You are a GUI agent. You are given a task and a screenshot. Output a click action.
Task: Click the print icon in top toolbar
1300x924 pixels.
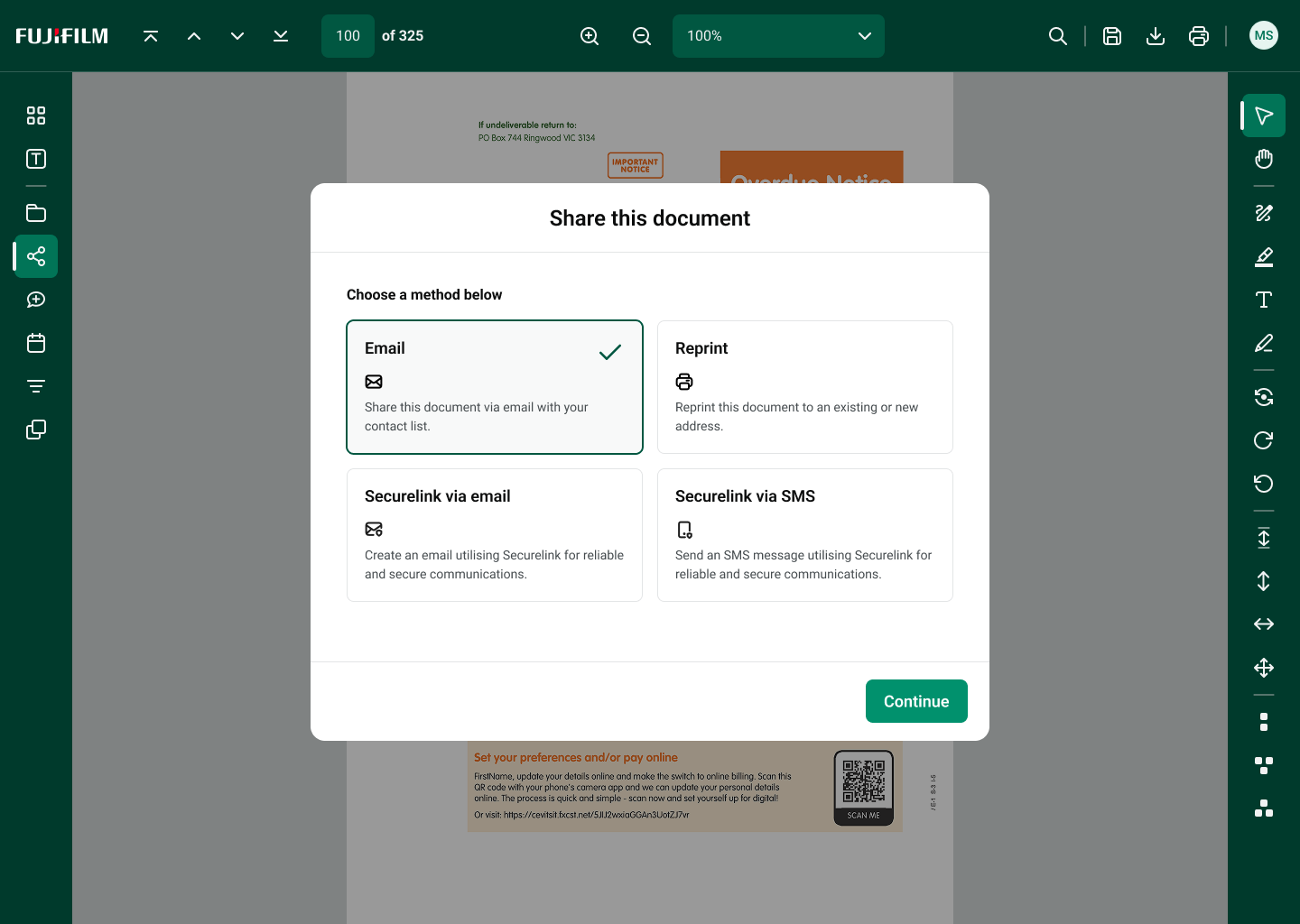click(1199, 36)
